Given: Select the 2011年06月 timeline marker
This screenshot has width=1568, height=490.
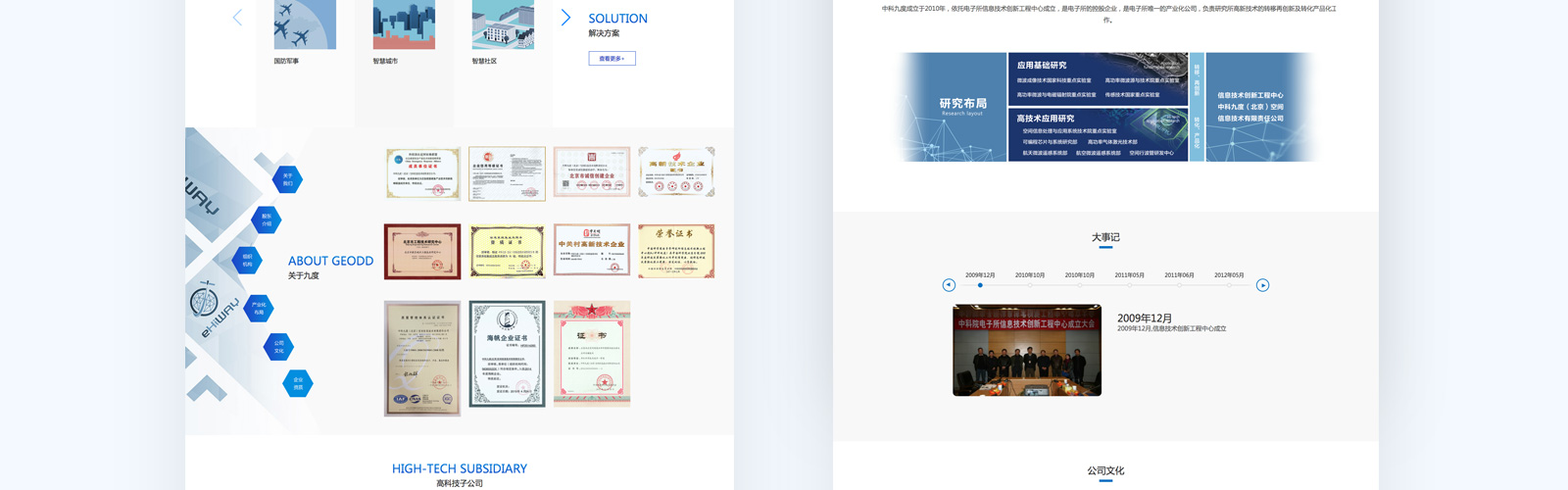Looking at the screenshot, I should pos(1179,285).
